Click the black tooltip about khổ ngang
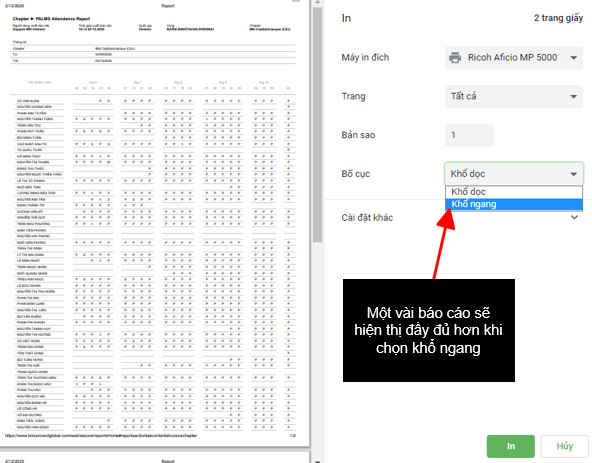Image resolution: width=592 pixels, height=463 pixels. tap(429, 330)
